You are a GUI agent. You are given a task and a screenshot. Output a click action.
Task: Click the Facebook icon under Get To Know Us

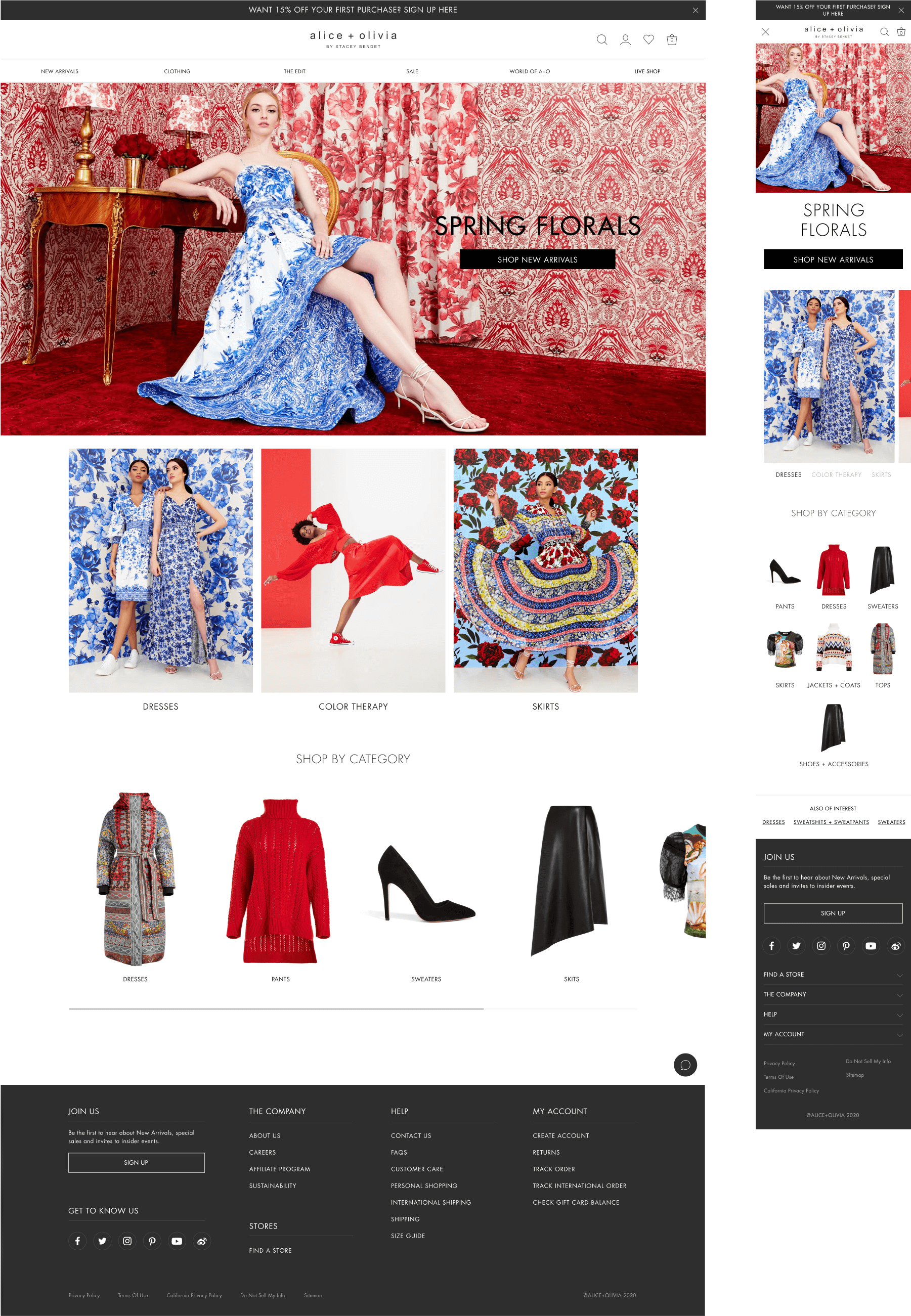77,1241
